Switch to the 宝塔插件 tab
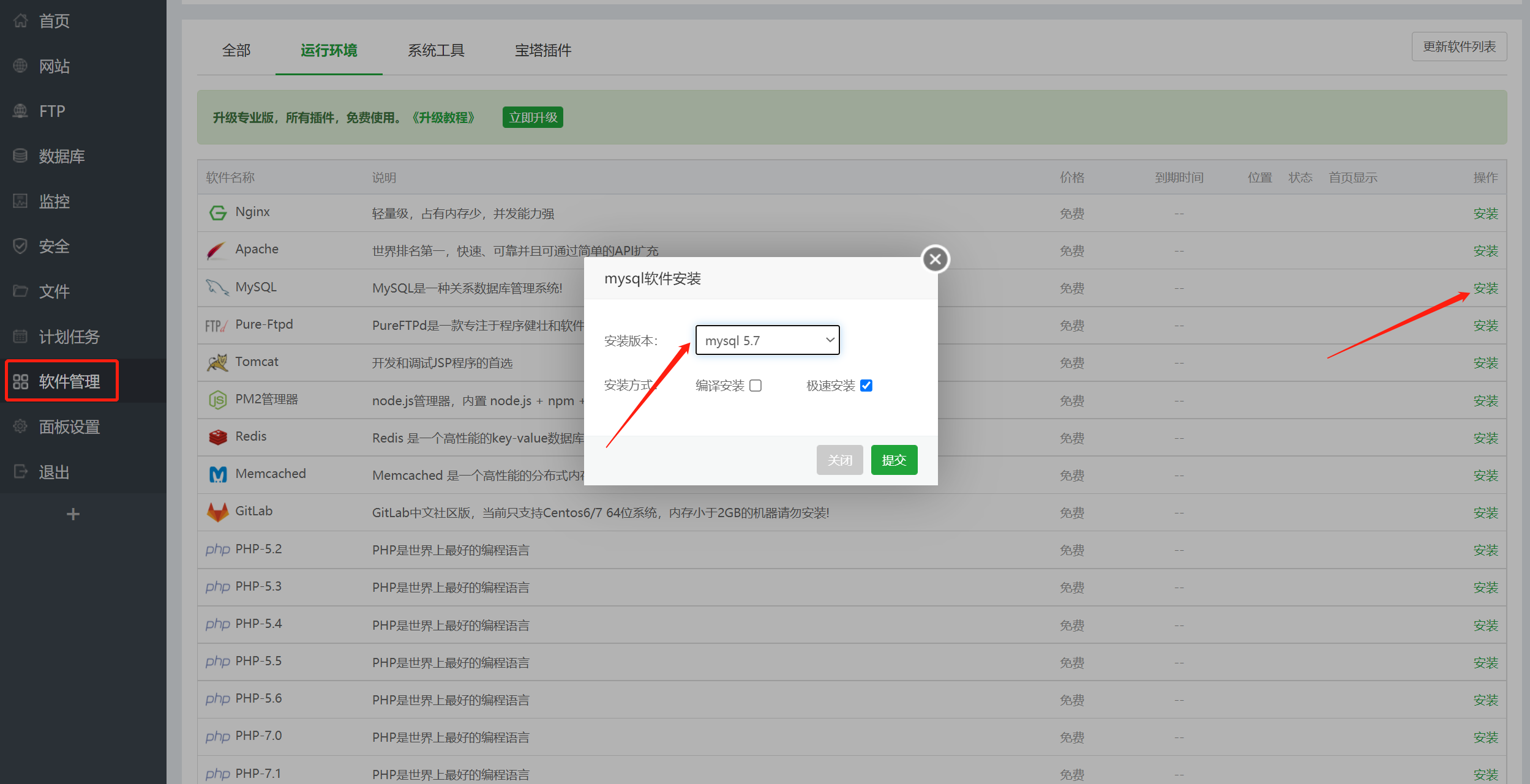Viewport: 1530px width, 784px height. 543,50
